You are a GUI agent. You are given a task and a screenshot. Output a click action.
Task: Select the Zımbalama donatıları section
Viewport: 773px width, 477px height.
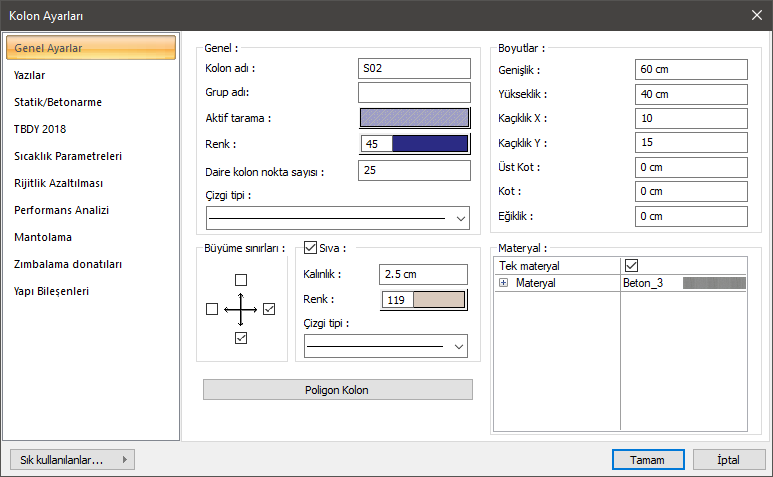pos(68,264)
